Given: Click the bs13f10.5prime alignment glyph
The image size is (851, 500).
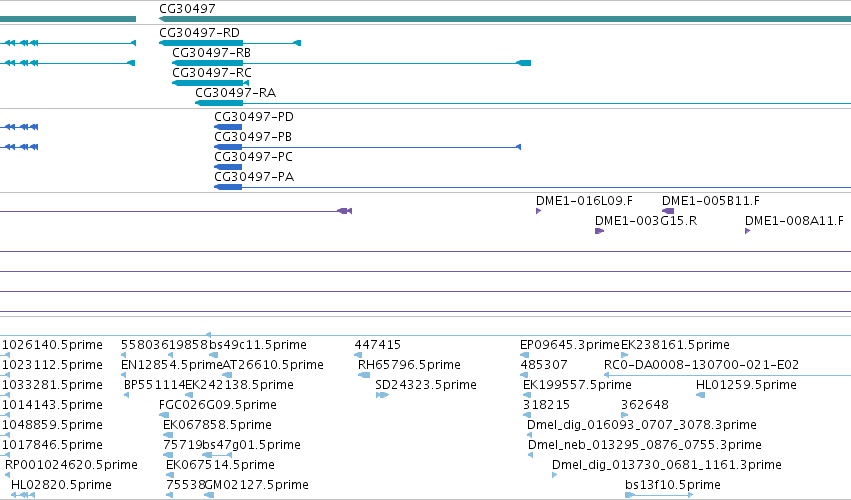Looking at the screenshot, I should tap(659, 495).
